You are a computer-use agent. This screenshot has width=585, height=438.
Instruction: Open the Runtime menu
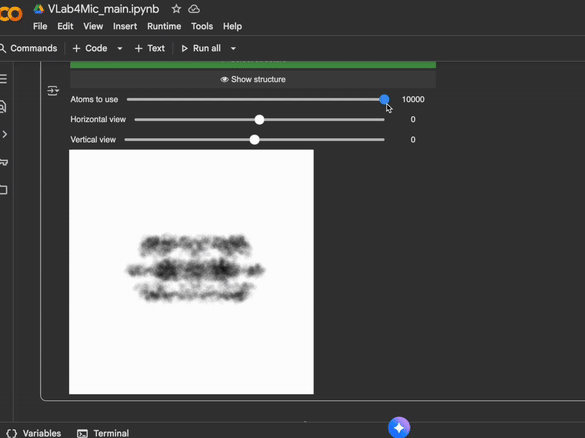[164, 26]
